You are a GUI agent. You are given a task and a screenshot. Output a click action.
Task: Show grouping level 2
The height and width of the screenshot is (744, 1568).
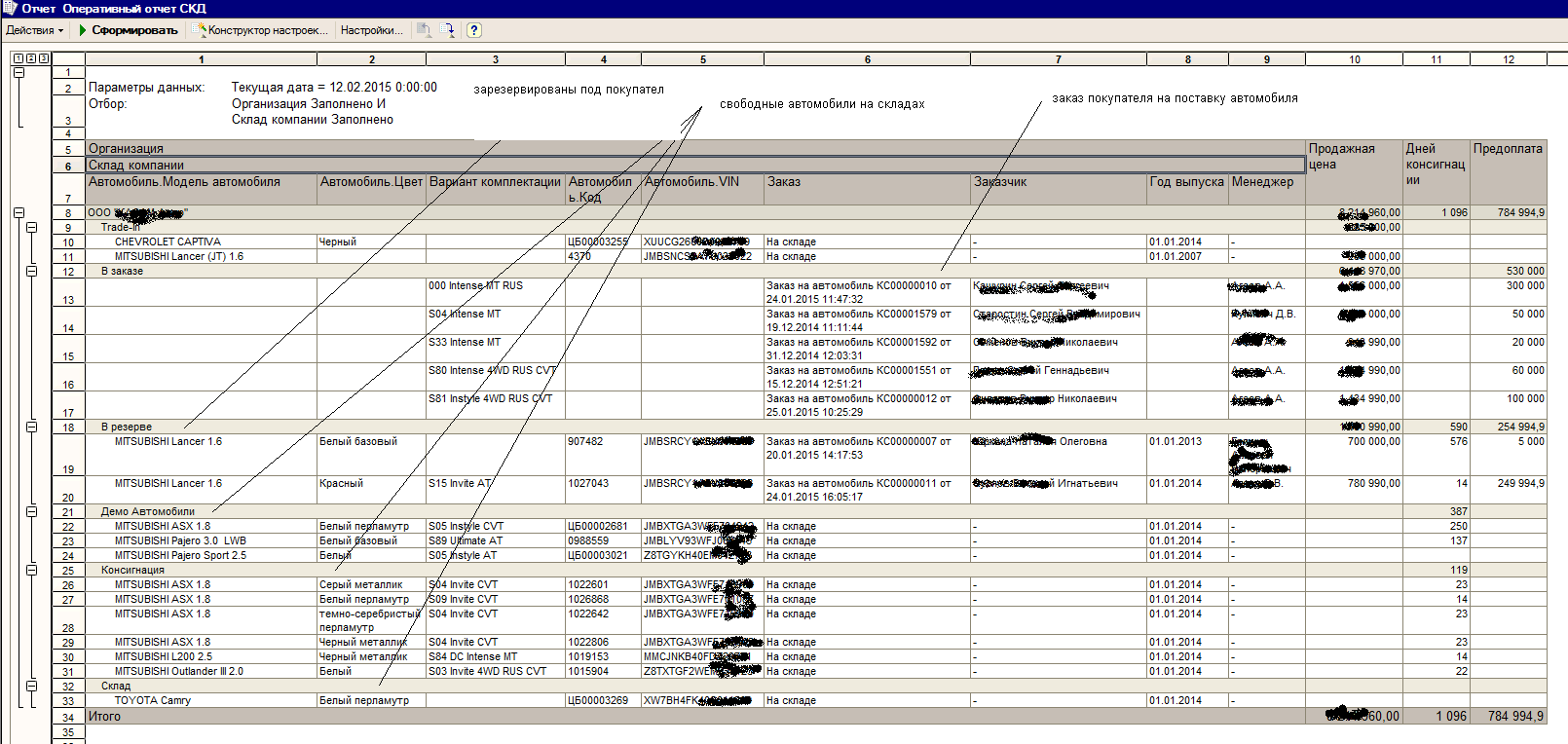coord(30,58)
